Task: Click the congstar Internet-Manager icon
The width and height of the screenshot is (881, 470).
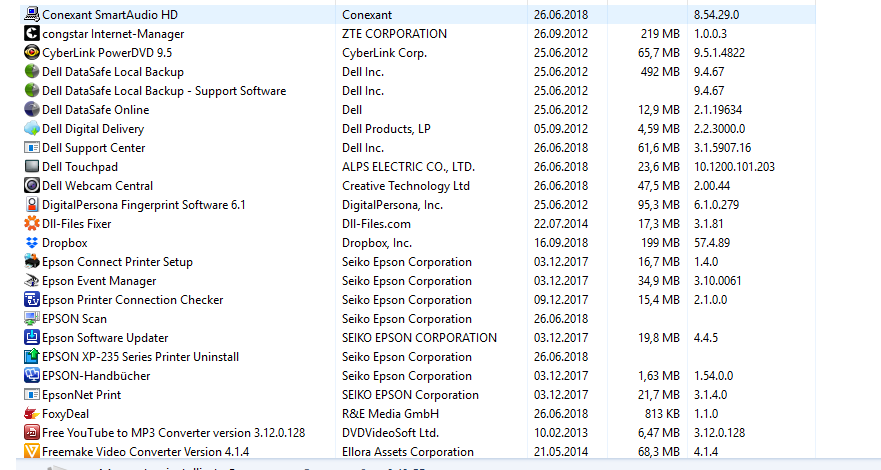Action: (x=32, y=34)
